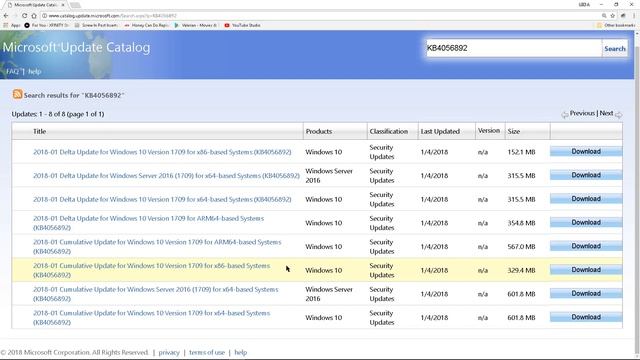Open Delta Update Windows Server 2016 x64 link
The height and width of the screenshot is (360, 640).
click(166, 176)
